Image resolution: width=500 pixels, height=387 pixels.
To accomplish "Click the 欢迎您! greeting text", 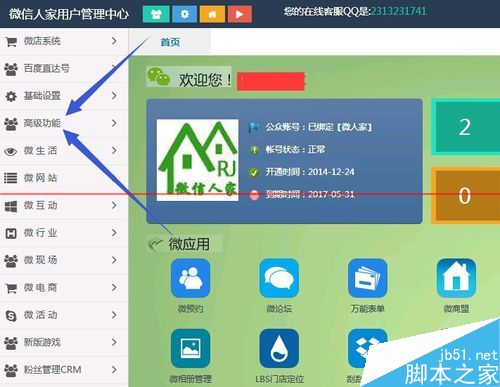I will pyautogui.click(x=206, y=80).
